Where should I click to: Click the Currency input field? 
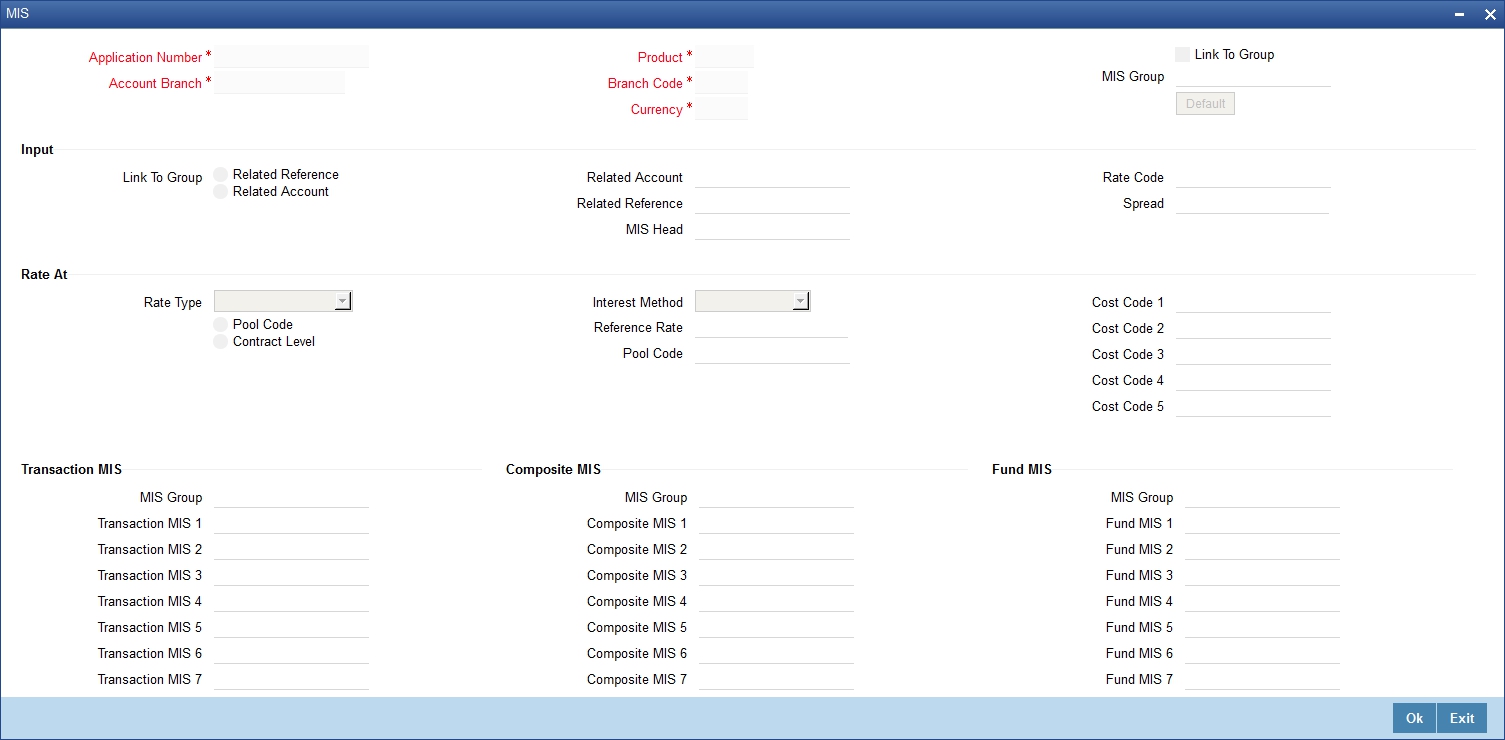[721, 109]
